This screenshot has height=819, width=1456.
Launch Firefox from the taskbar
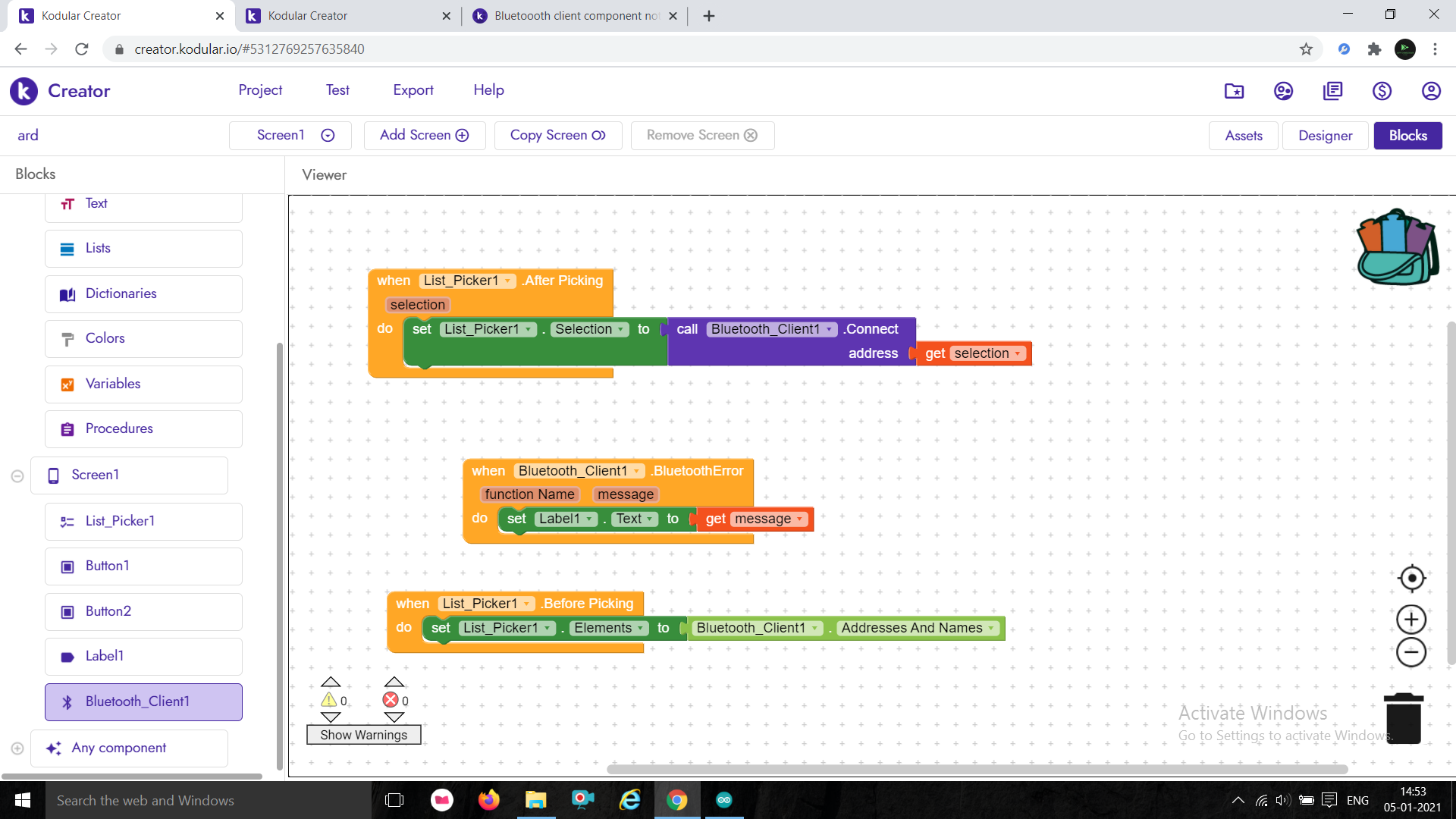[489, 800]
